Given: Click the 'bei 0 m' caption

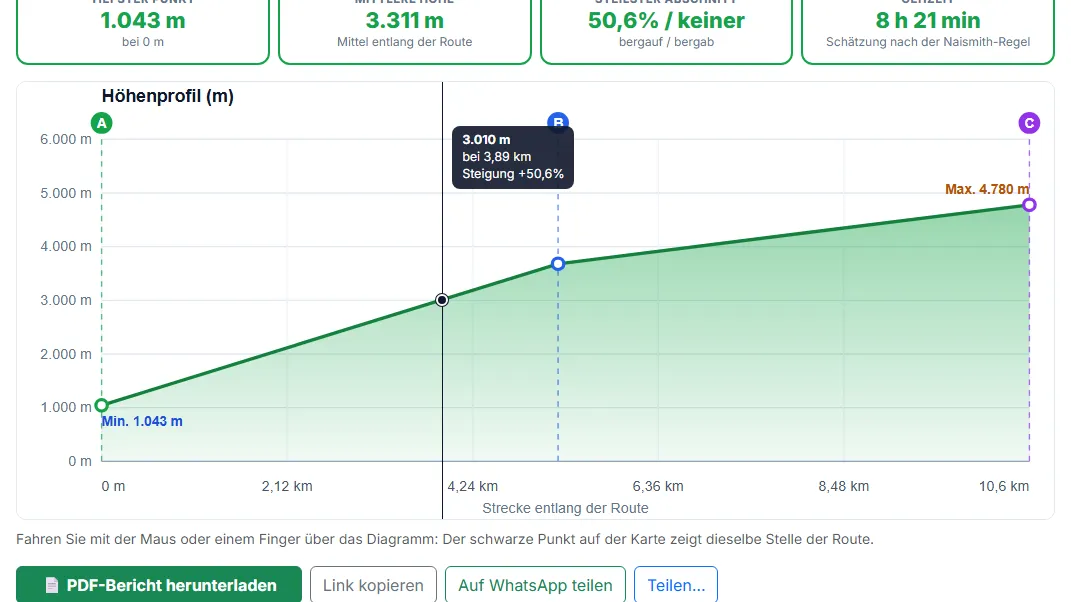Looking at the screenshot, I should pos(143,42).
